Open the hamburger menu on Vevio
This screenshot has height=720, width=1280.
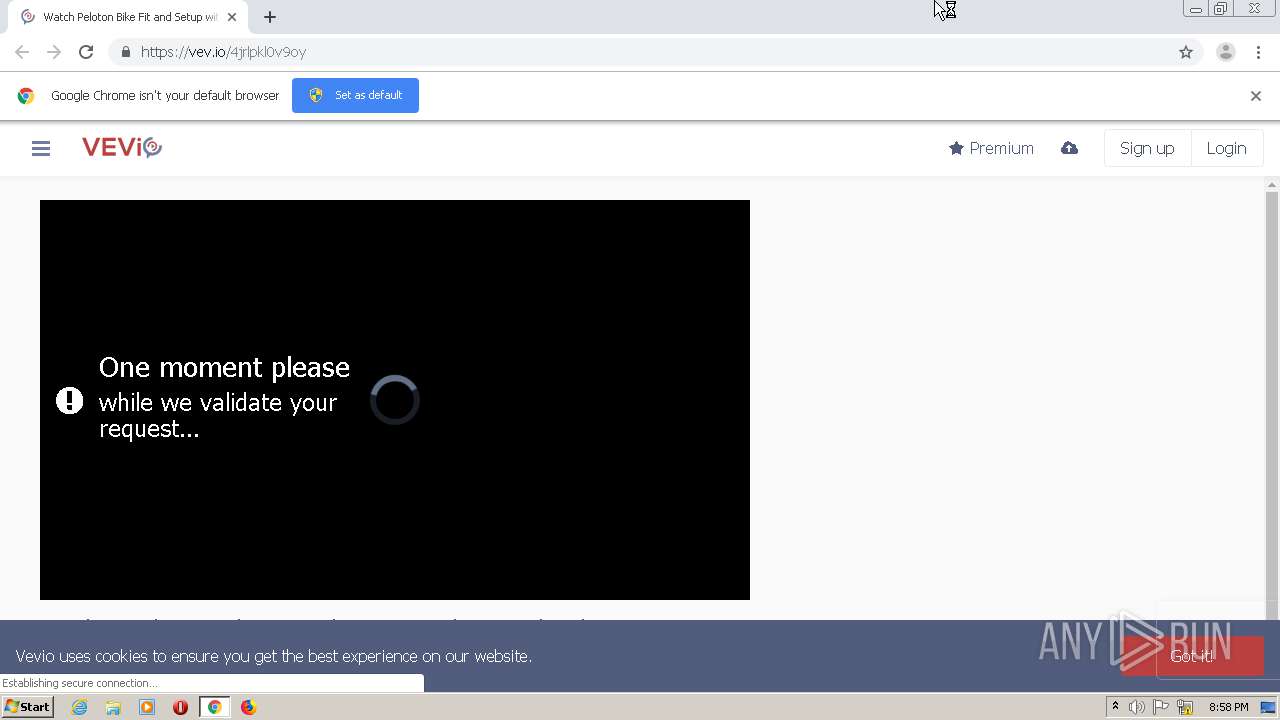coord(41,148)
